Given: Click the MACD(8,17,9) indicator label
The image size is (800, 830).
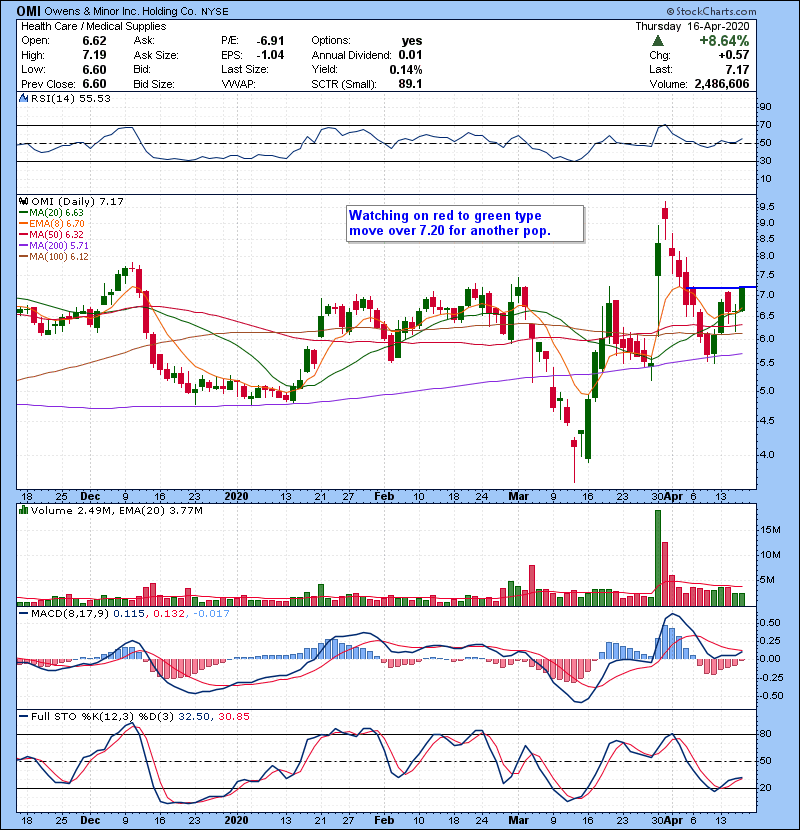Looking at the screenshot, I should tap(70, 614).
